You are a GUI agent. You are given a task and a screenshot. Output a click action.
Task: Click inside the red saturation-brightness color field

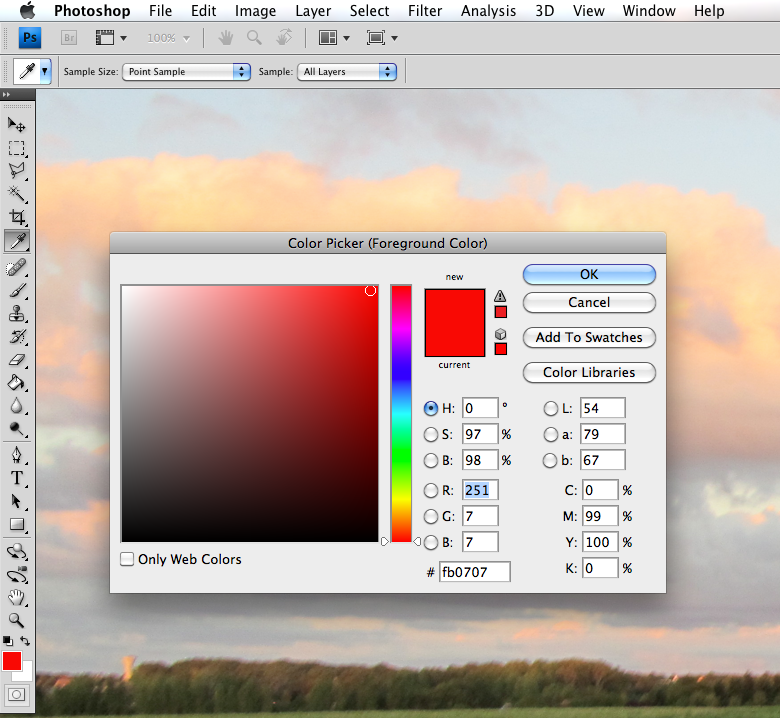click(250, 413)
